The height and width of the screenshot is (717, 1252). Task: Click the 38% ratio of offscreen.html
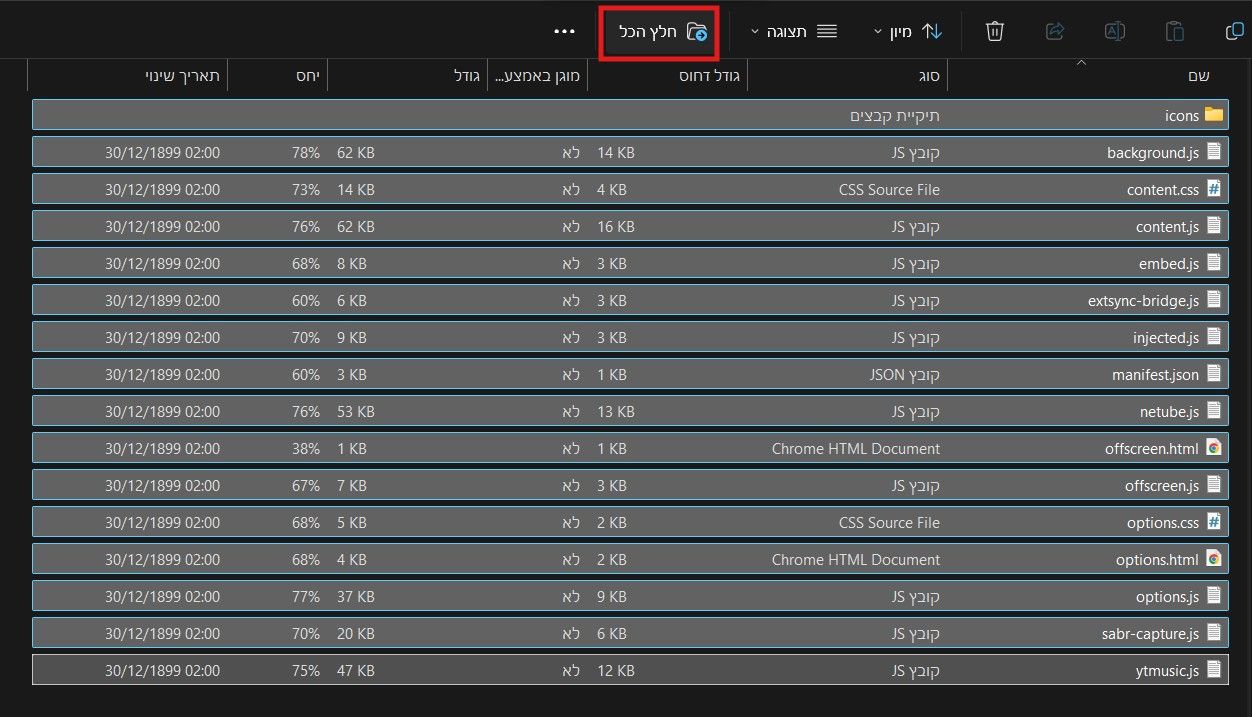(x=306, y=449)
